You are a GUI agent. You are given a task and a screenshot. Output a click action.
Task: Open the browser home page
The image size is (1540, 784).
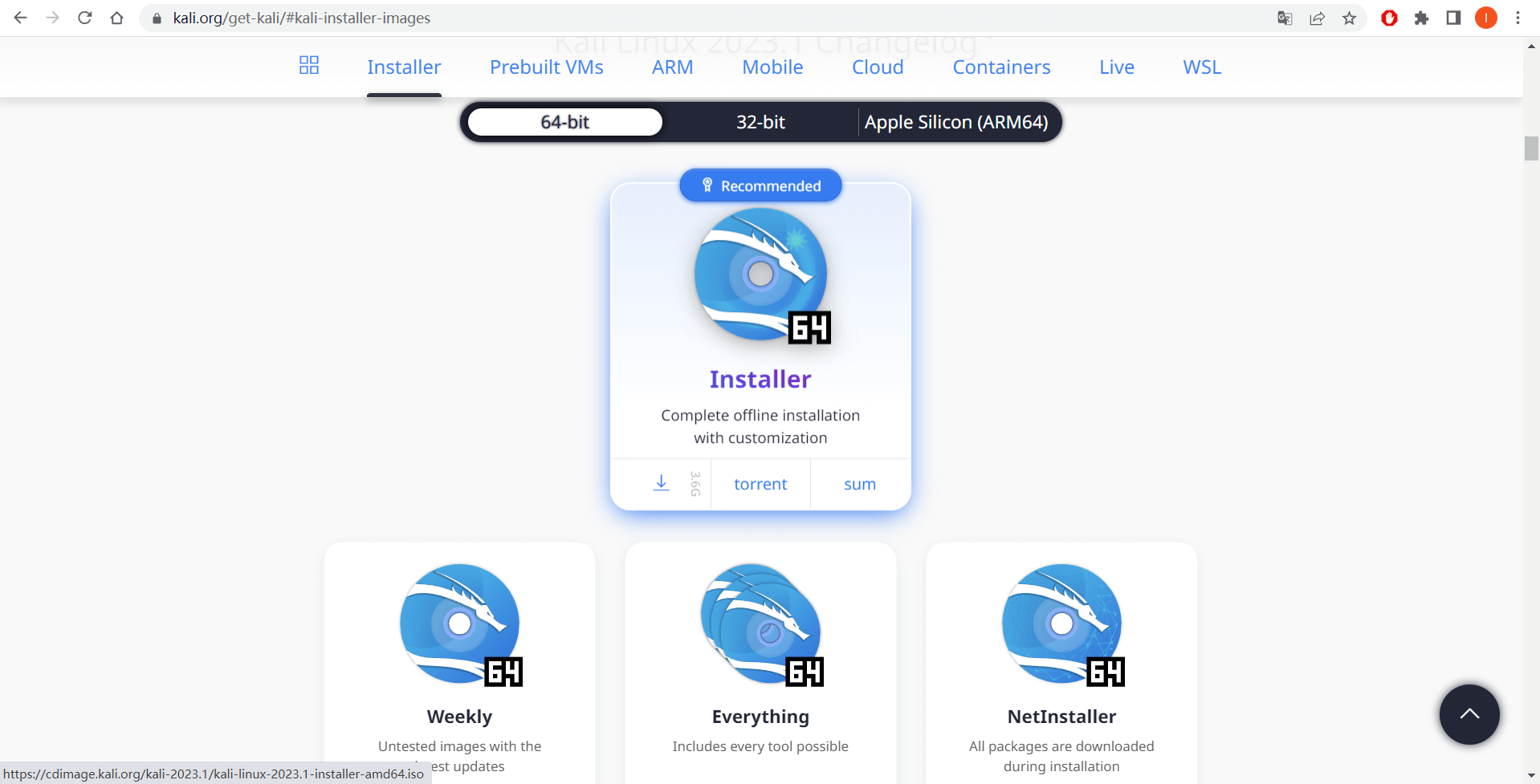[x=117, y=18]
